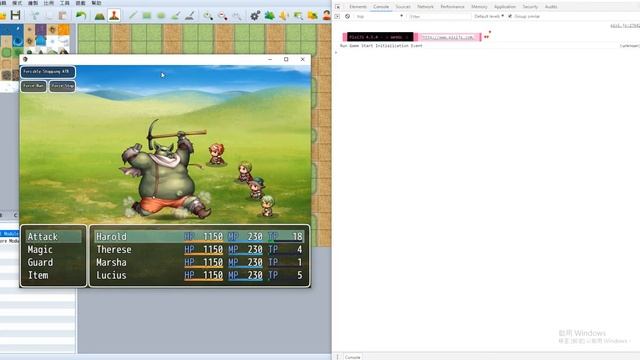Click the Copy icon in the editor toolbar

pyautogui.click(x=49, y=16)
